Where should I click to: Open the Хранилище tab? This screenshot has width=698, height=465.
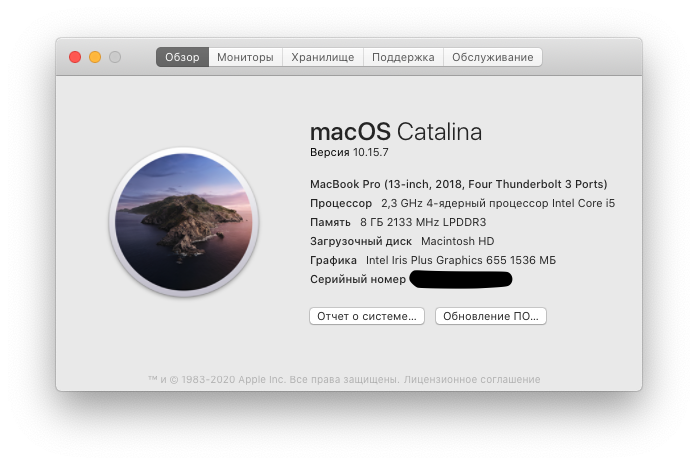tap(323, 57)
